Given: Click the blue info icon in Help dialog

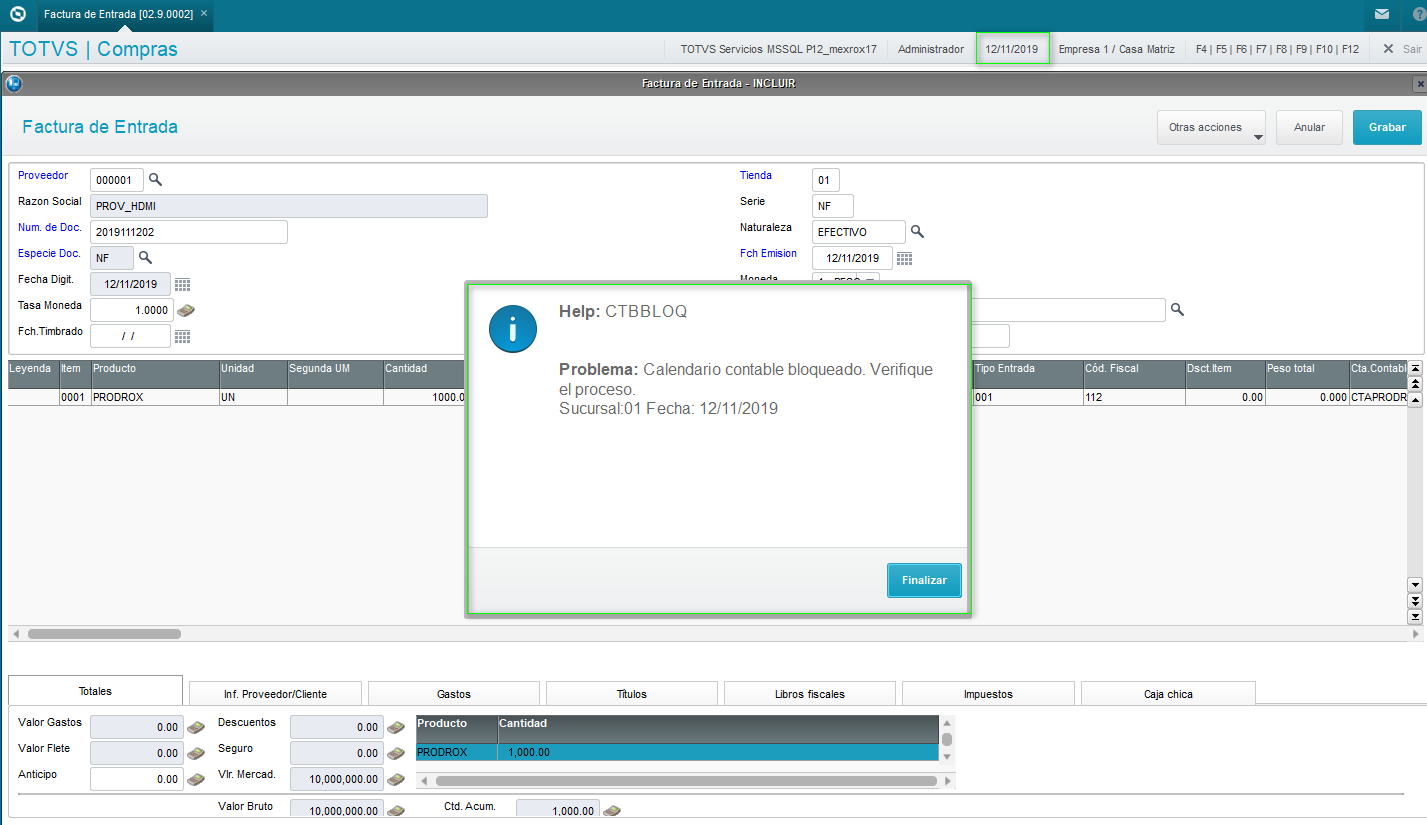Looking at the screenshot, I should tap(513, 327).
